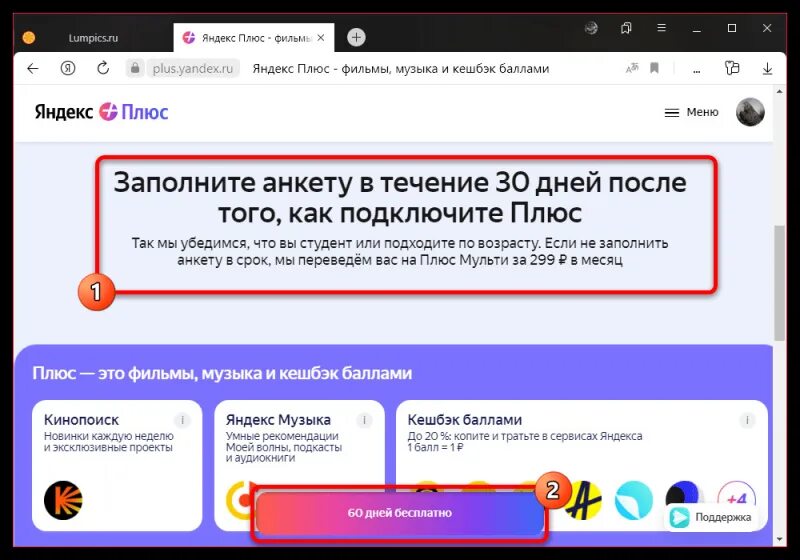Close the Яндекс Плюс tab
The height and width of the screenshot is (560, 800).
point(321,38)
